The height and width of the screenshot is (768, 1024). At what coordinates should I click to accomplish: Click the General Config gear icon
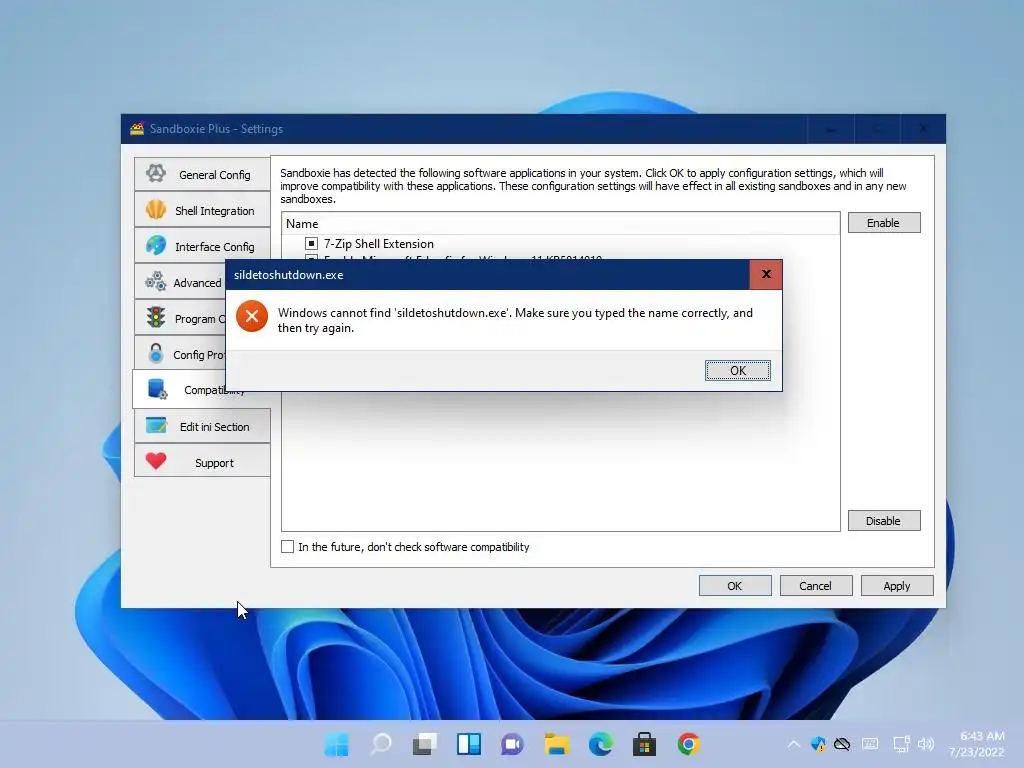coord(155,174)
